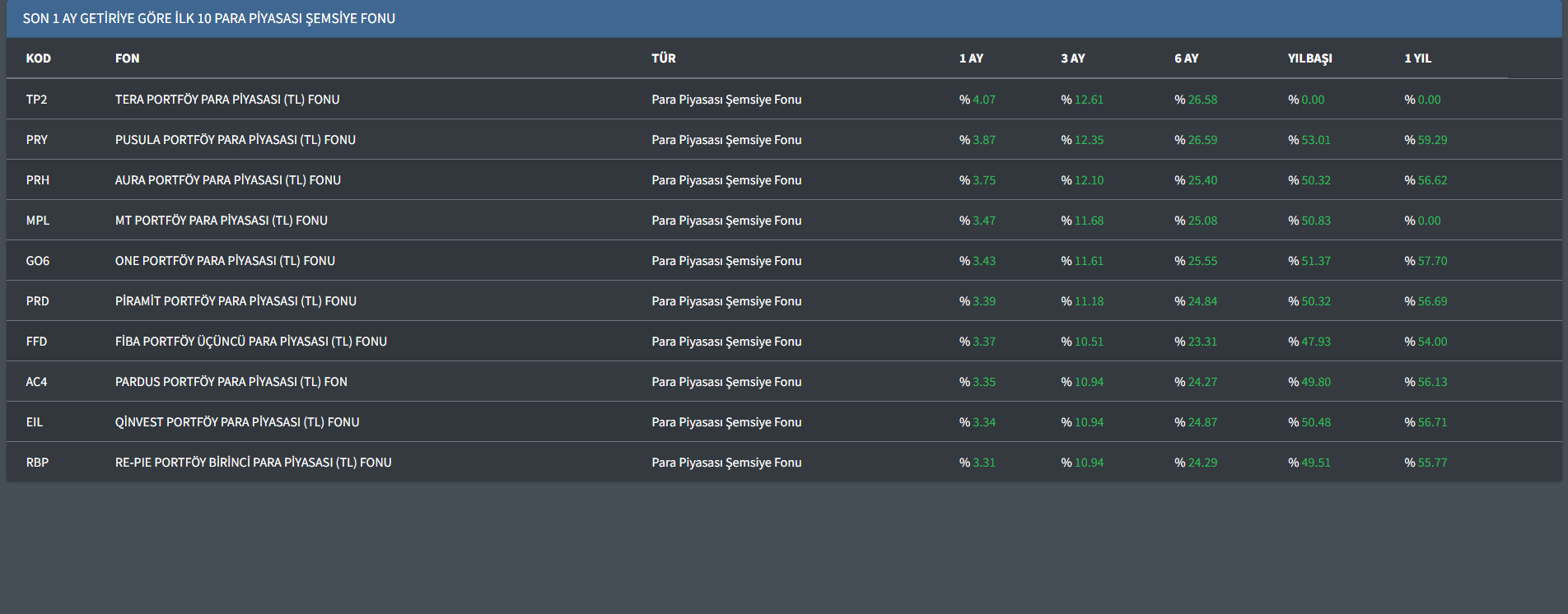Open MT PORTFÖY PARA PİYASASI fund
Image resolution: width=1568 pixels, height=614 pixels.
point(222,221)
